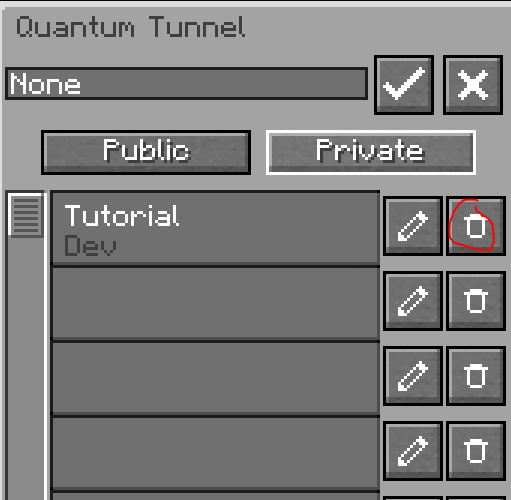This screenshot has height=500, width=511.
Task: Click the list scrollbar handle
Action: (26, 215)
